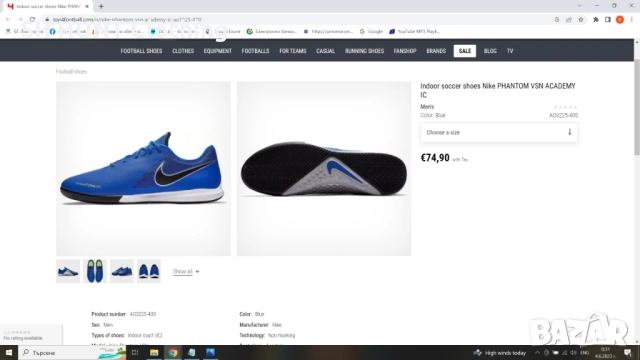Open the taskbar clock and date

click(605, 353)
